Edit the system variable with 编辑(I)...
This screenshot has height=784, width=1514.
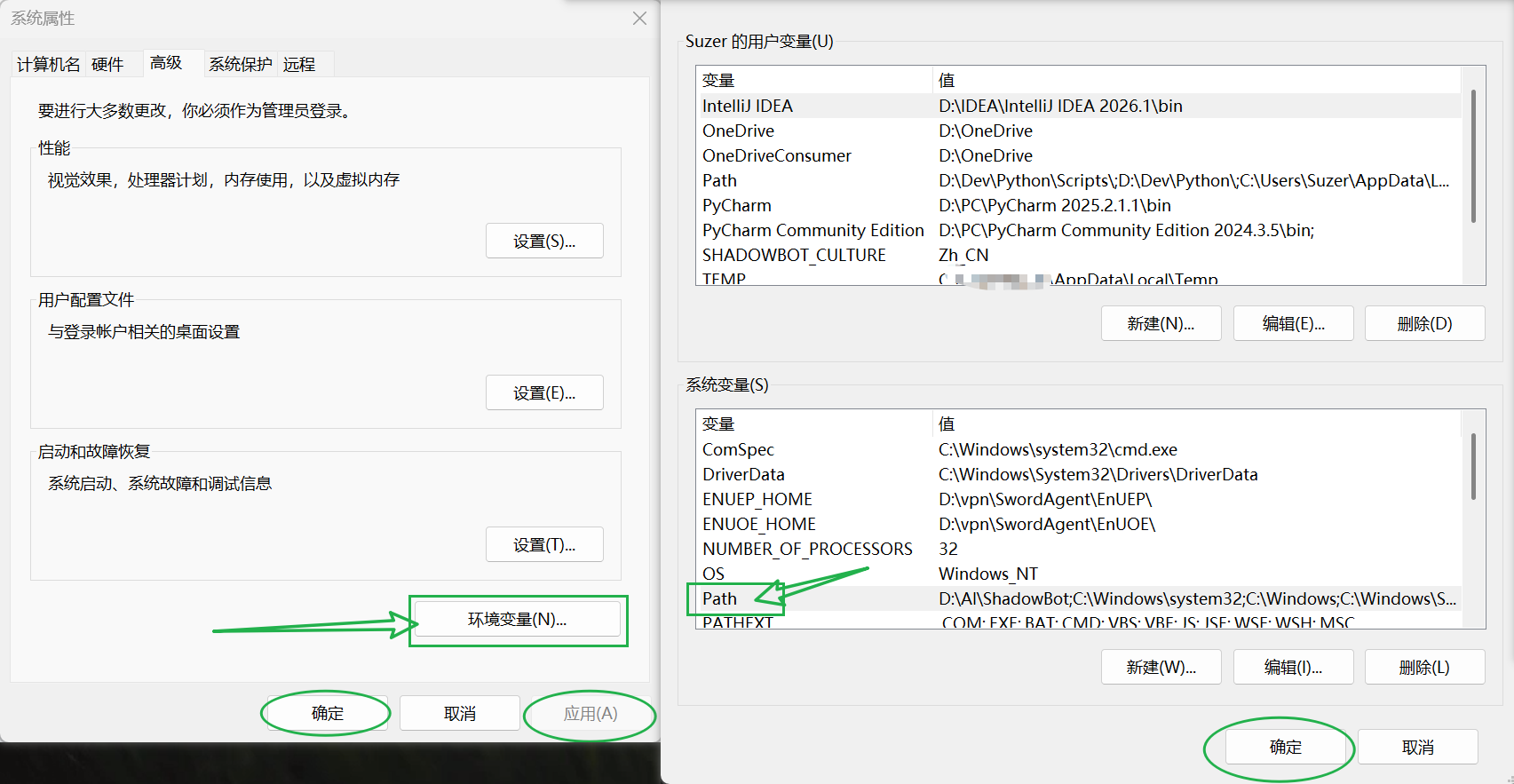(x=1294, y=668)
